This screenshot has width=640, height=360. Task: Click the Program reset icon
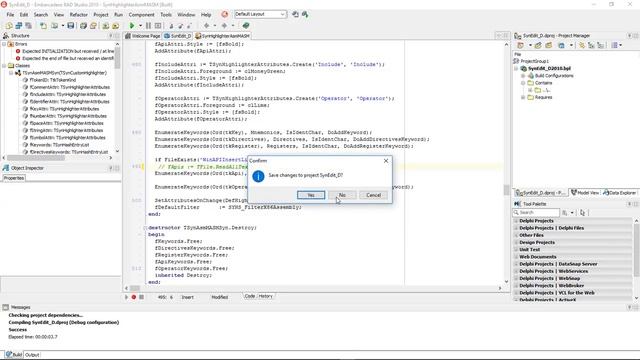tap(158, 26)
